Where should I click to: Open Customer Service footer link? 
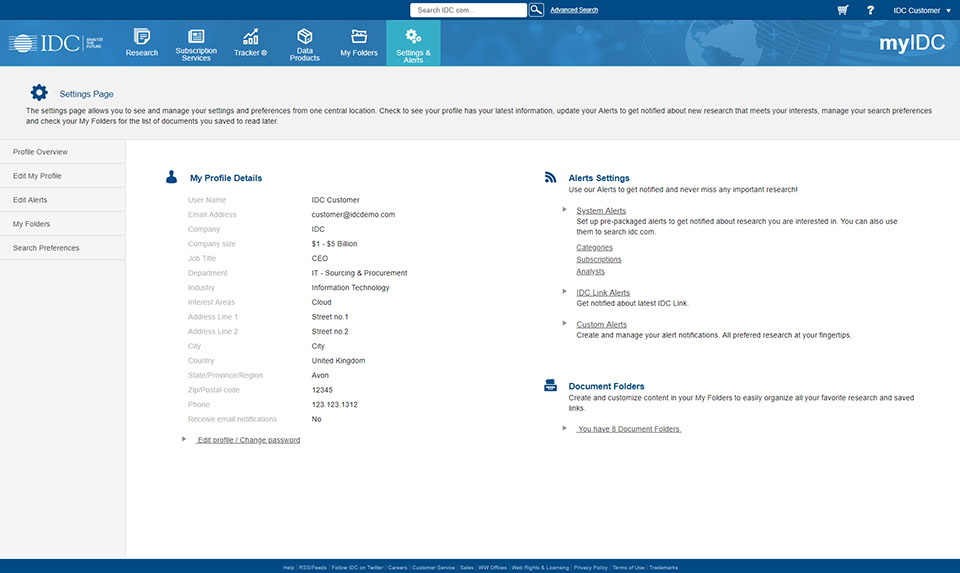433,567
